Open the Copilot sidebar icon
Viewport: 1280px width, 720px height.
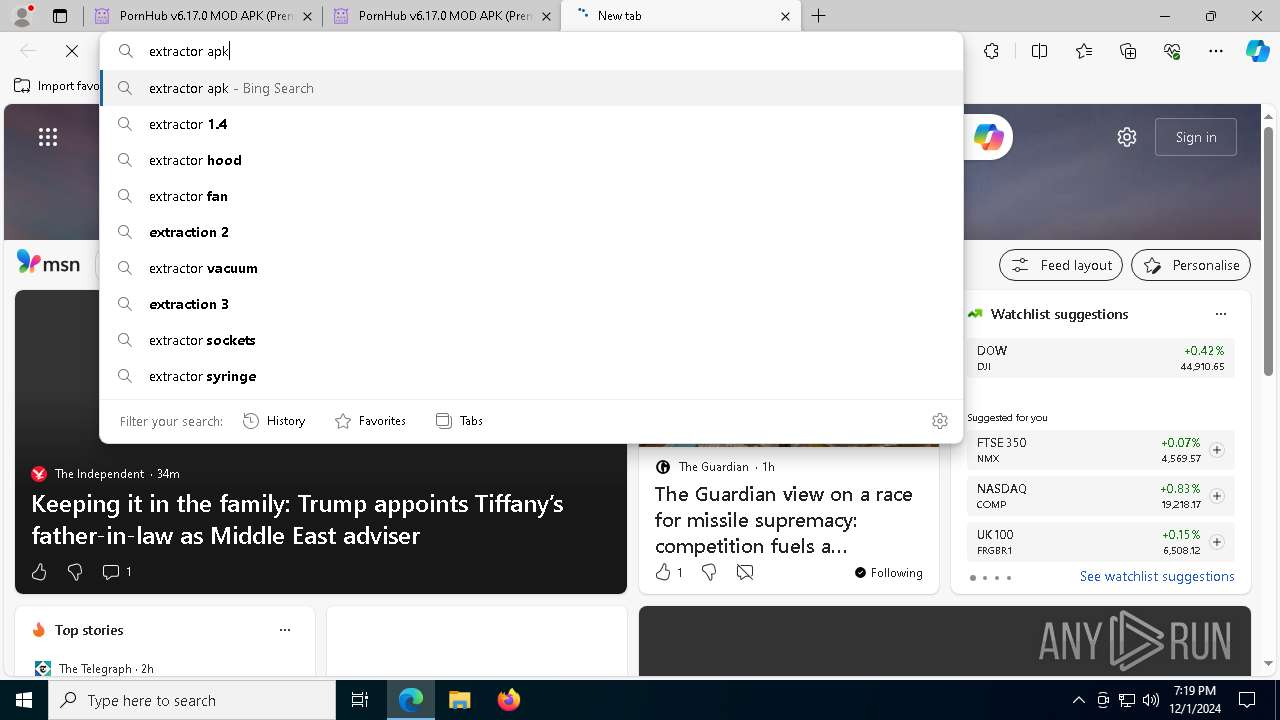click(x=1257, y=51)
